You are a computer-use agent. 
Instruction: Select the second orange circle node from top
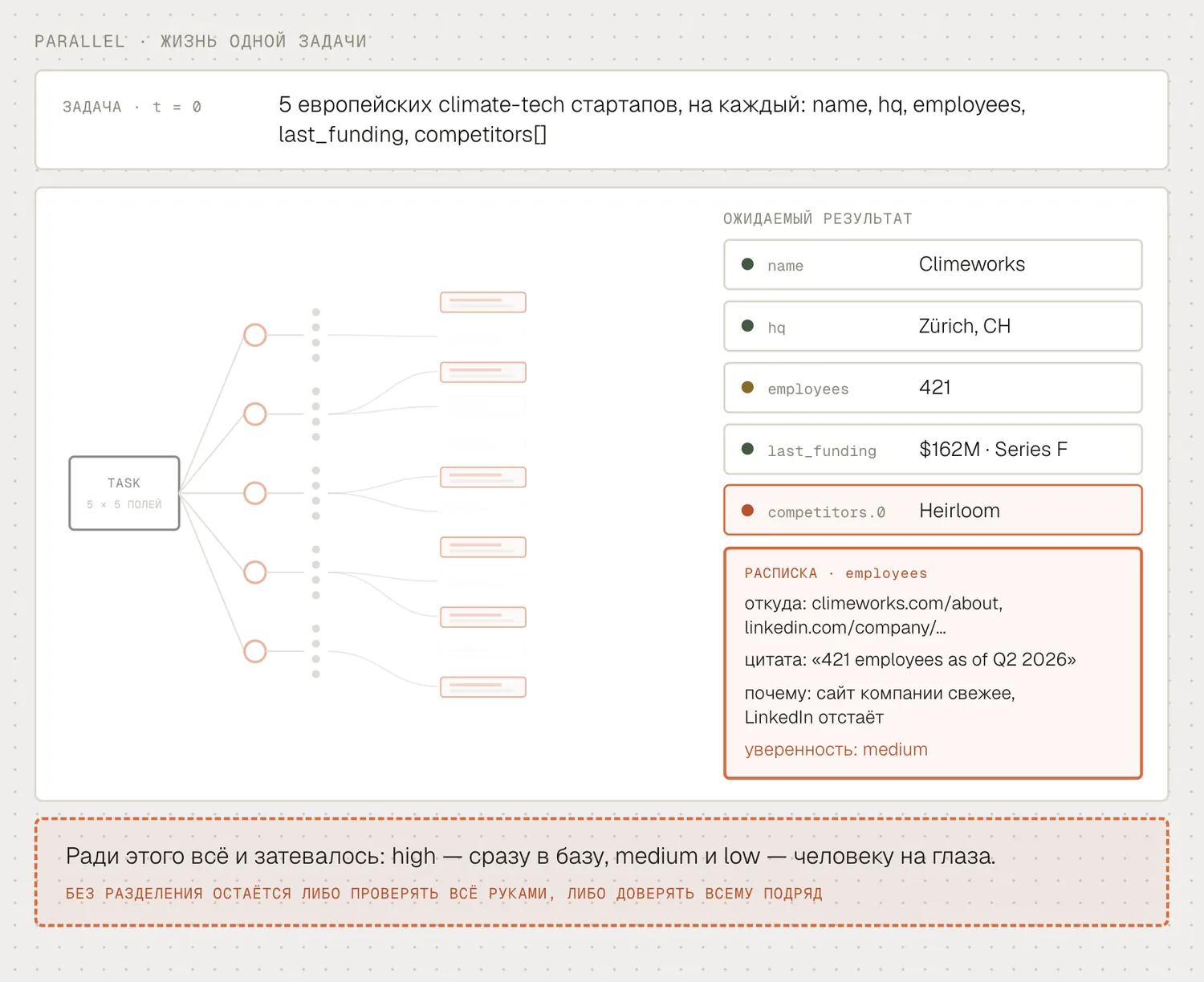pos(255,414)
